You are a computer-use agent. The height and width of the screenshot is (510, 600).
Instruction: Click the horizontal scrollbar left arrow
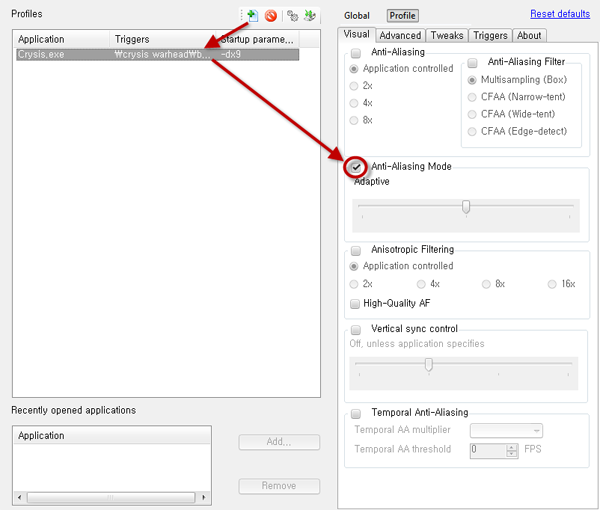click(20, 498)
